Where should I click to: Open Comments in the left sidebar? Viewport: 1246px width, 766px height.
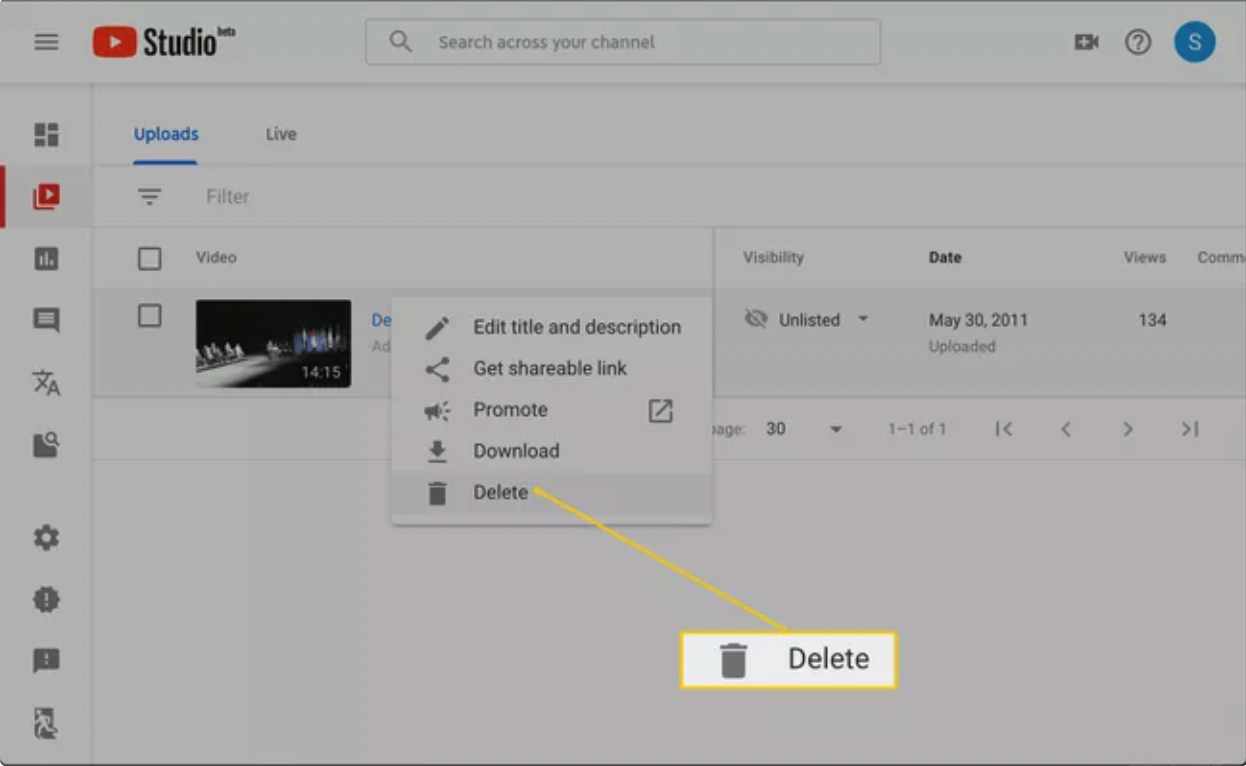point(46,320)
